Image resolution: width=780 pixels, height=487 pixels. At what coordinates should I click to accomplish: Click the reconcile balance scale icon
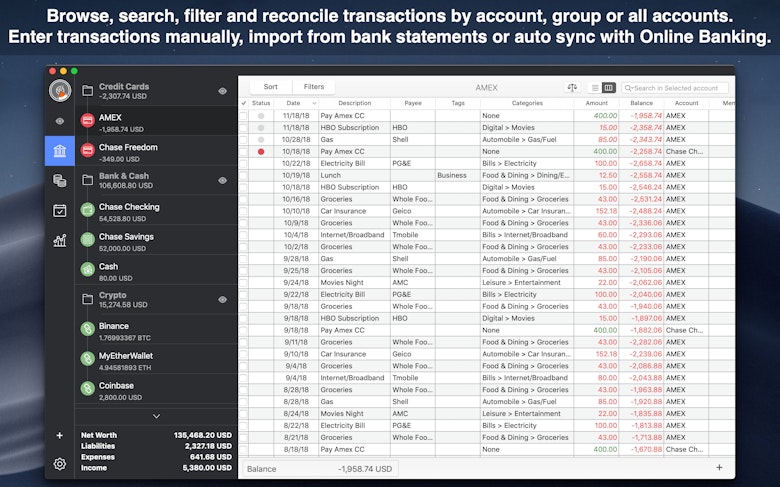pyautogui.click(x=572, y=88)
